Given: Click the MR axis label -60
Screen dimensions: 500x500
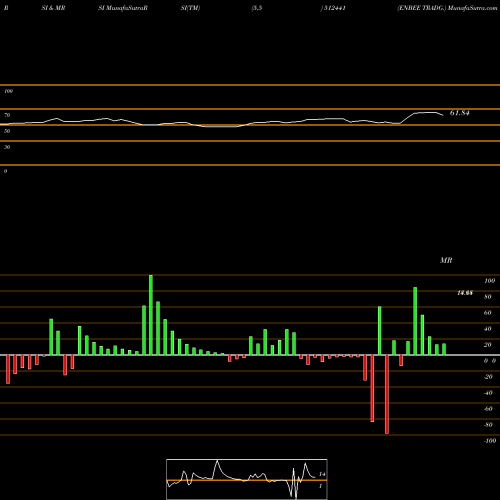Looking at the screenshot, I should 488,409.
